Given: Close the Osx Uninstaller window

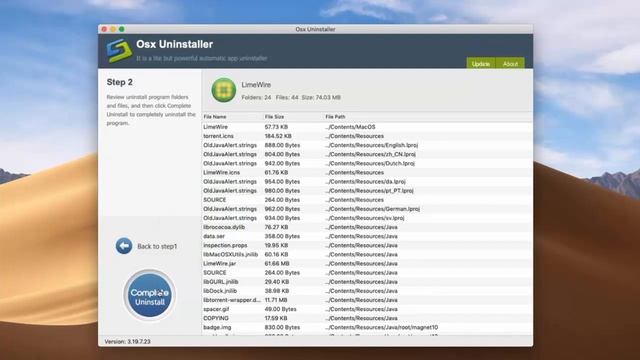Looking at the screenshot, I should point(104,29).
